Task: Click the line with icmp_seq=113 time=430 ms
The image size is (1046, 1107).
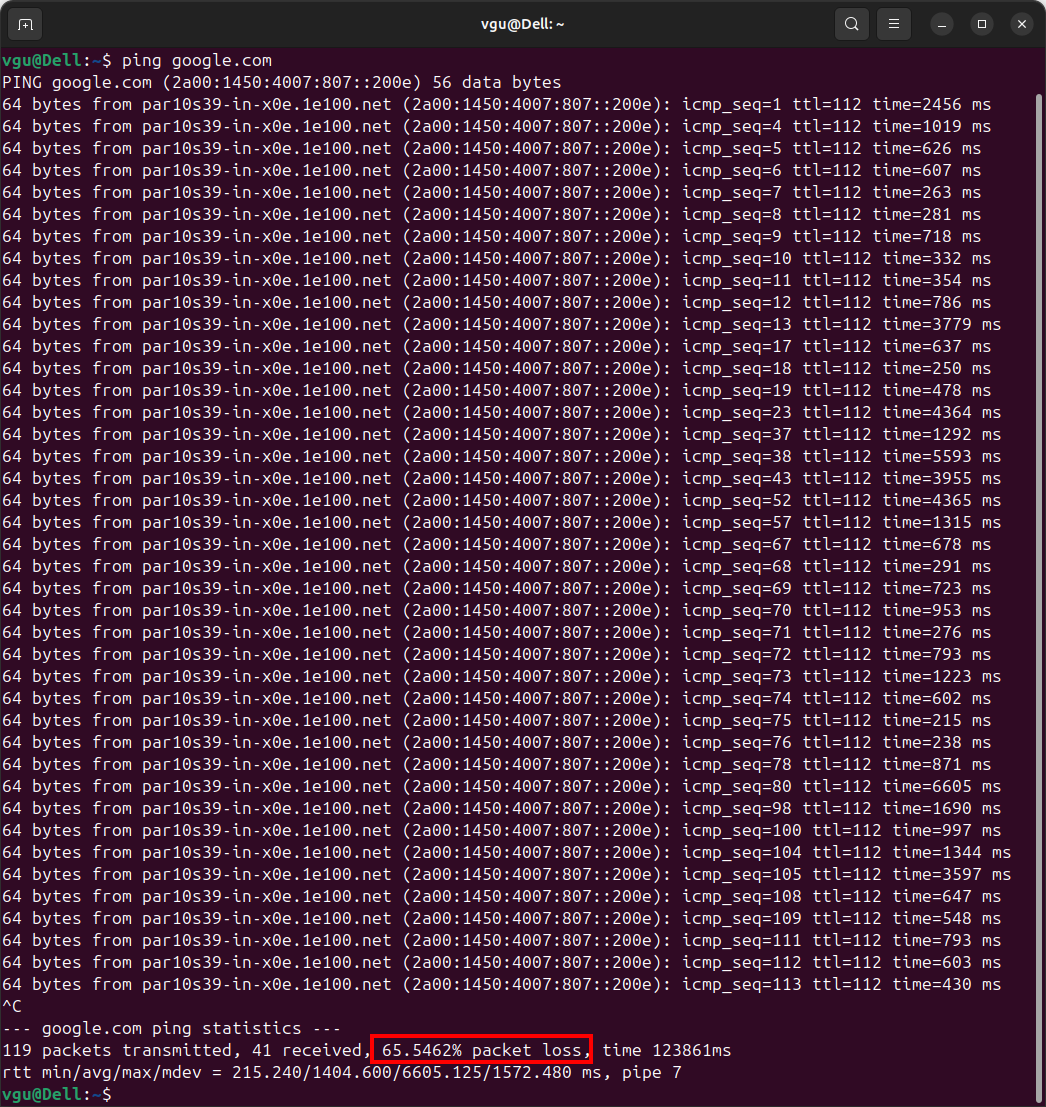Action: 501,984
